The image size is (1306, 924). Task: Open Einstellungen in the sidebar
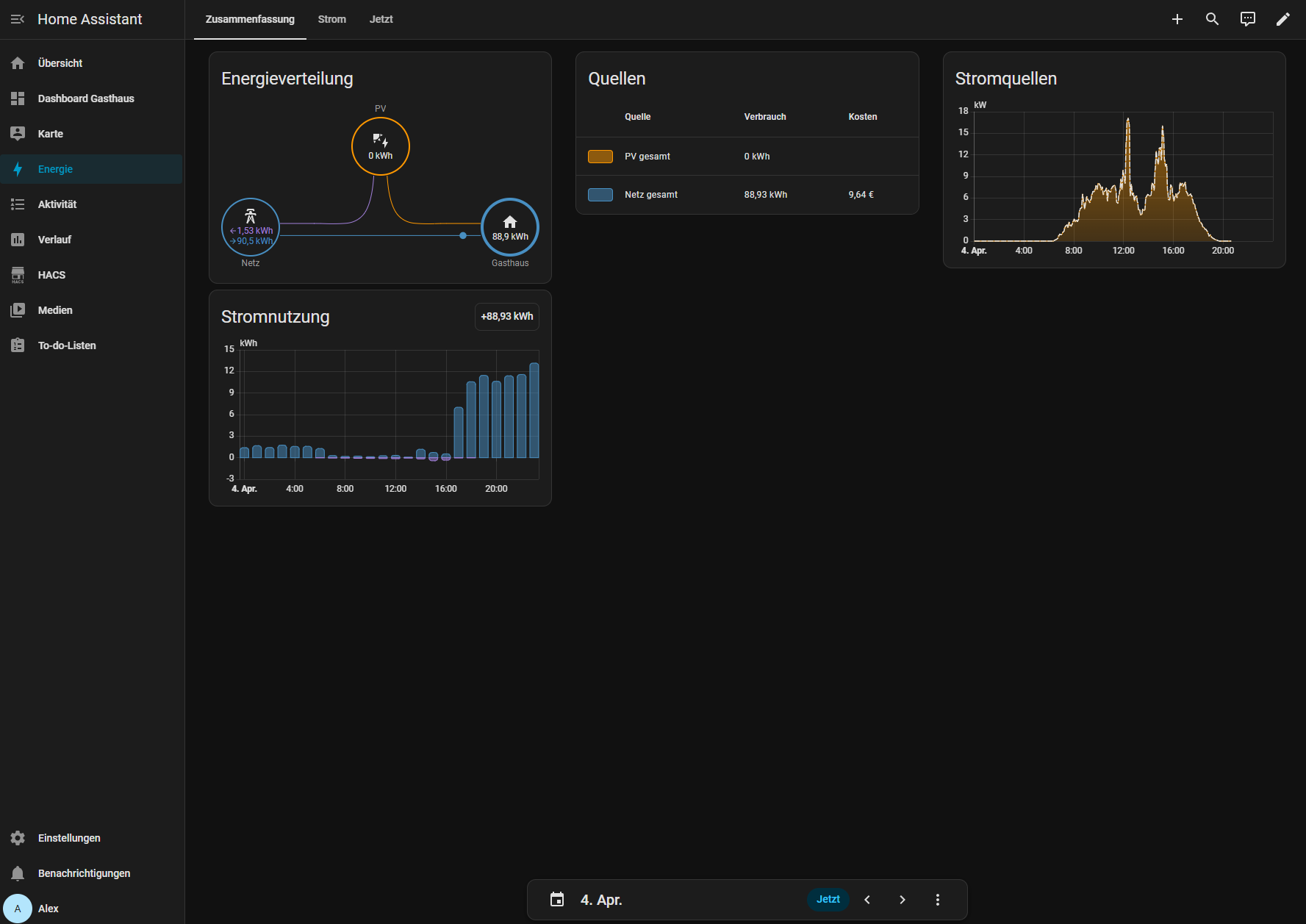coord(69,838)
